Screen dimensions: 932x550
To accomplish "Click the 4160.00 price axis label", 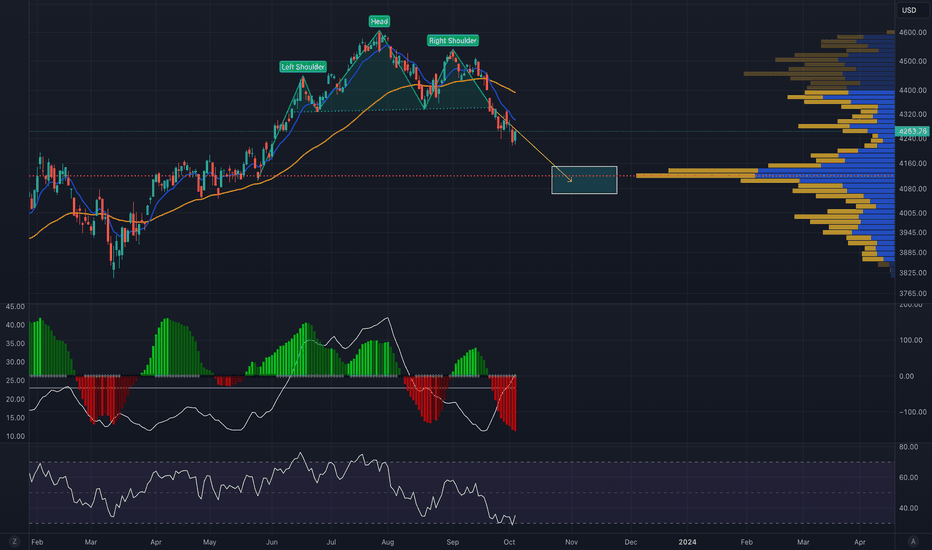I will point(912,164).
